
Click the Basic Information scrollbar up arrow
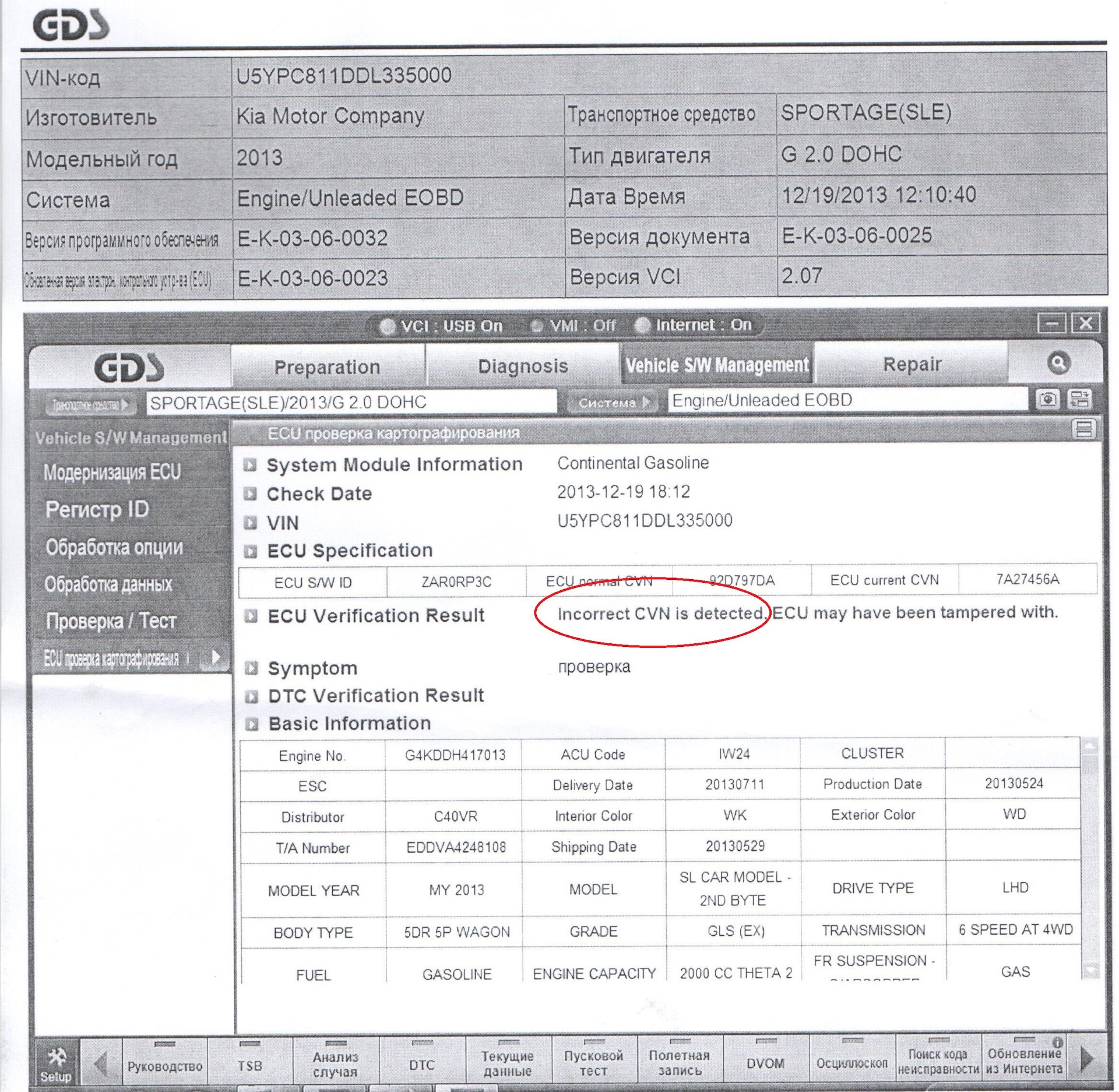pos(1090,746)
